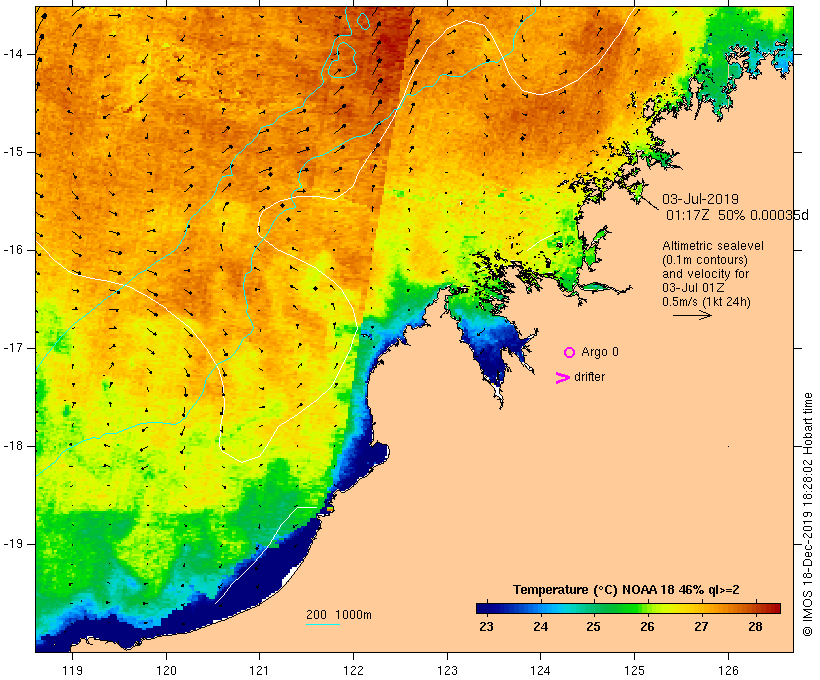Viewport: 820px width, 680px height.
Task: Click the -18 latitude axis label
Action: pyautogui.click(x=12, y=446)
